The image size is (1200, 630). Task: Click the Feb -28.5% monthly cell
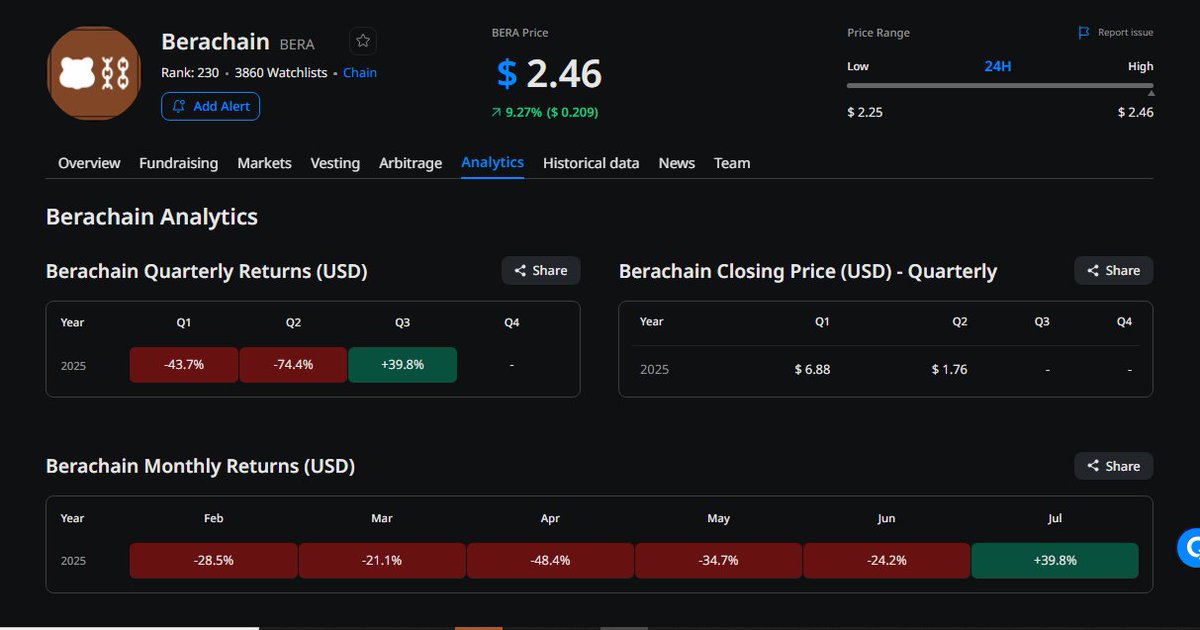pos(214,560)
